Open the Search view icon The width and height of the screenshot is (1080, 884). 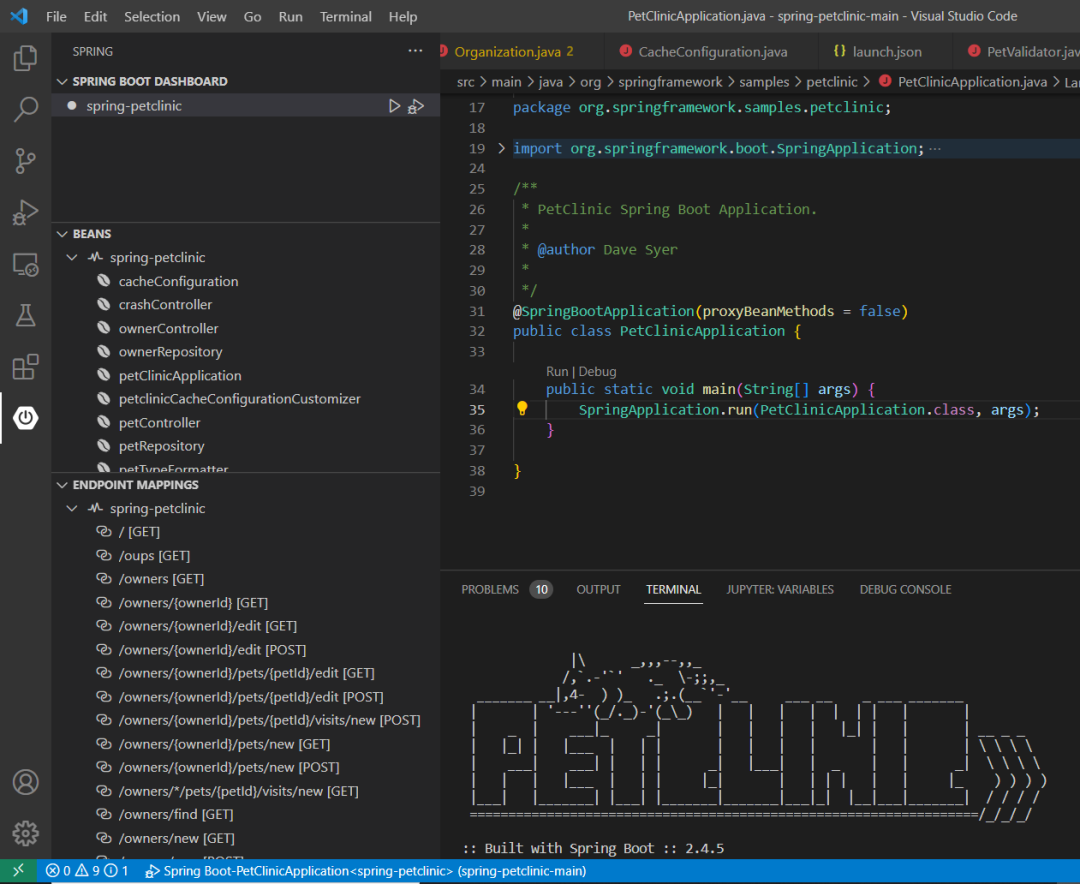tap(25, 110)
